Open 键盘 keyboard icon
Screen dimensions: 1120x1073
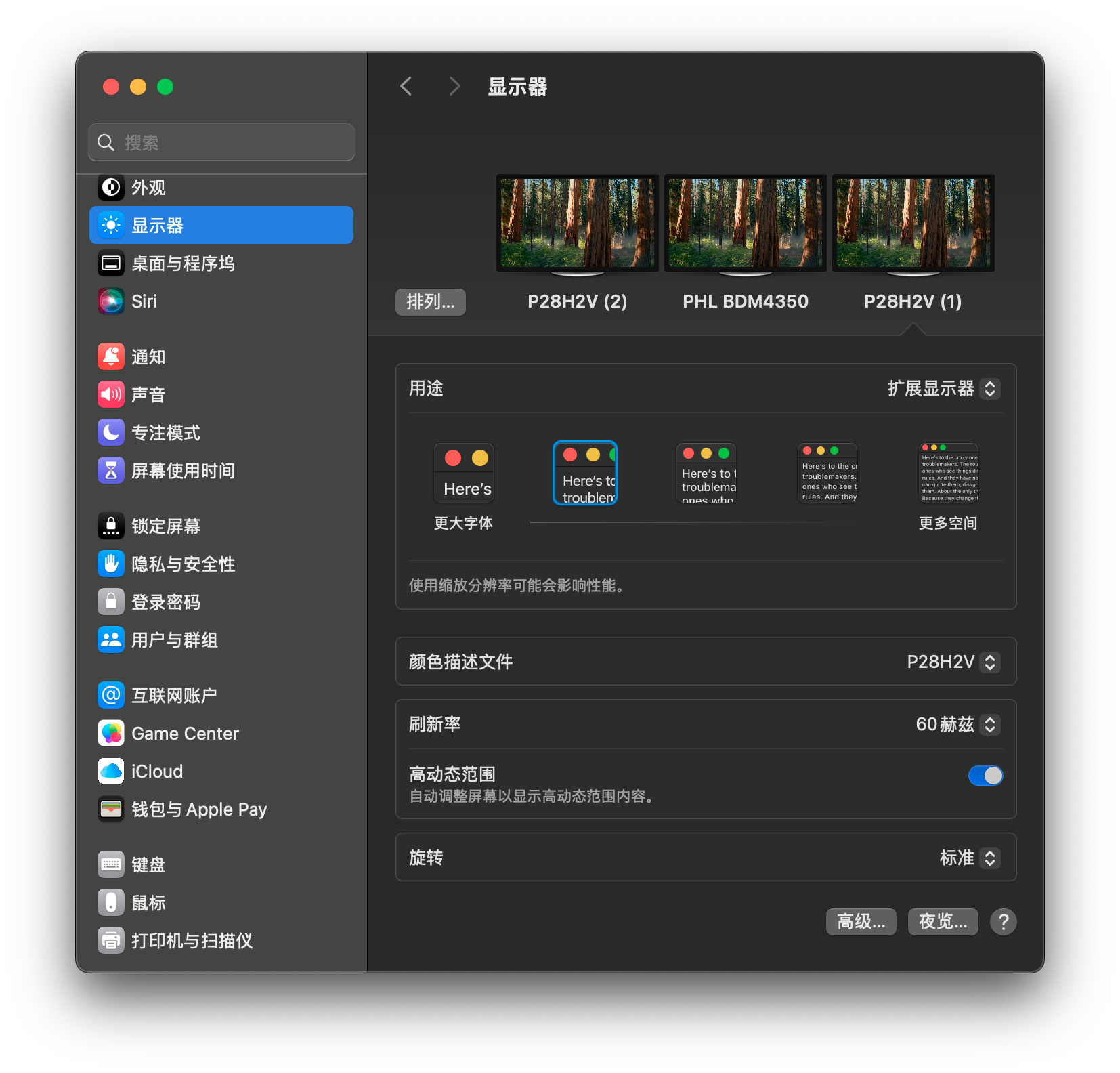[x=111, y=864]
